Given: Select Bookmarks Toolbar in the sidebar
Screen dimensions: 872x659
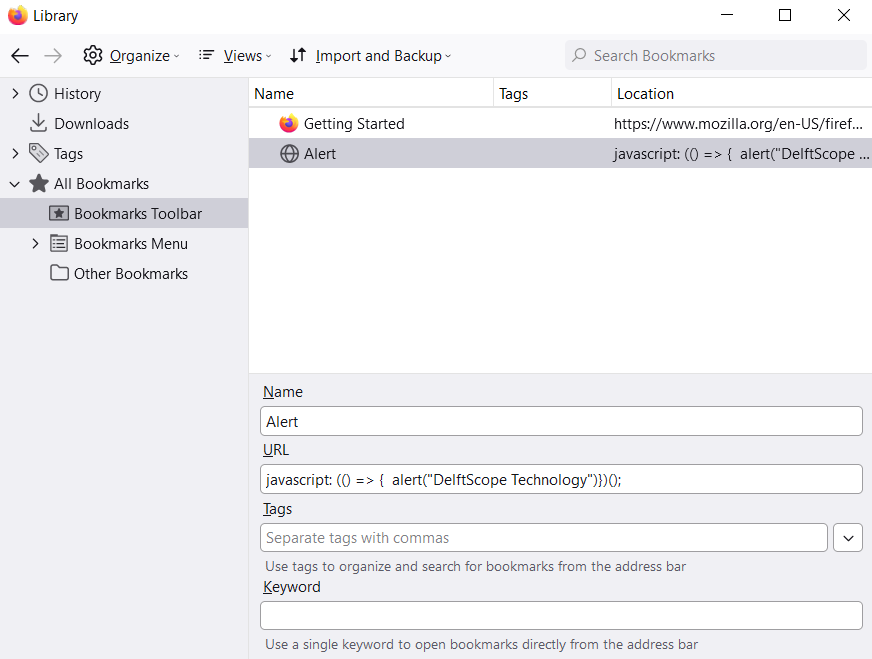Looking at the screenshot, I should 138,214.
